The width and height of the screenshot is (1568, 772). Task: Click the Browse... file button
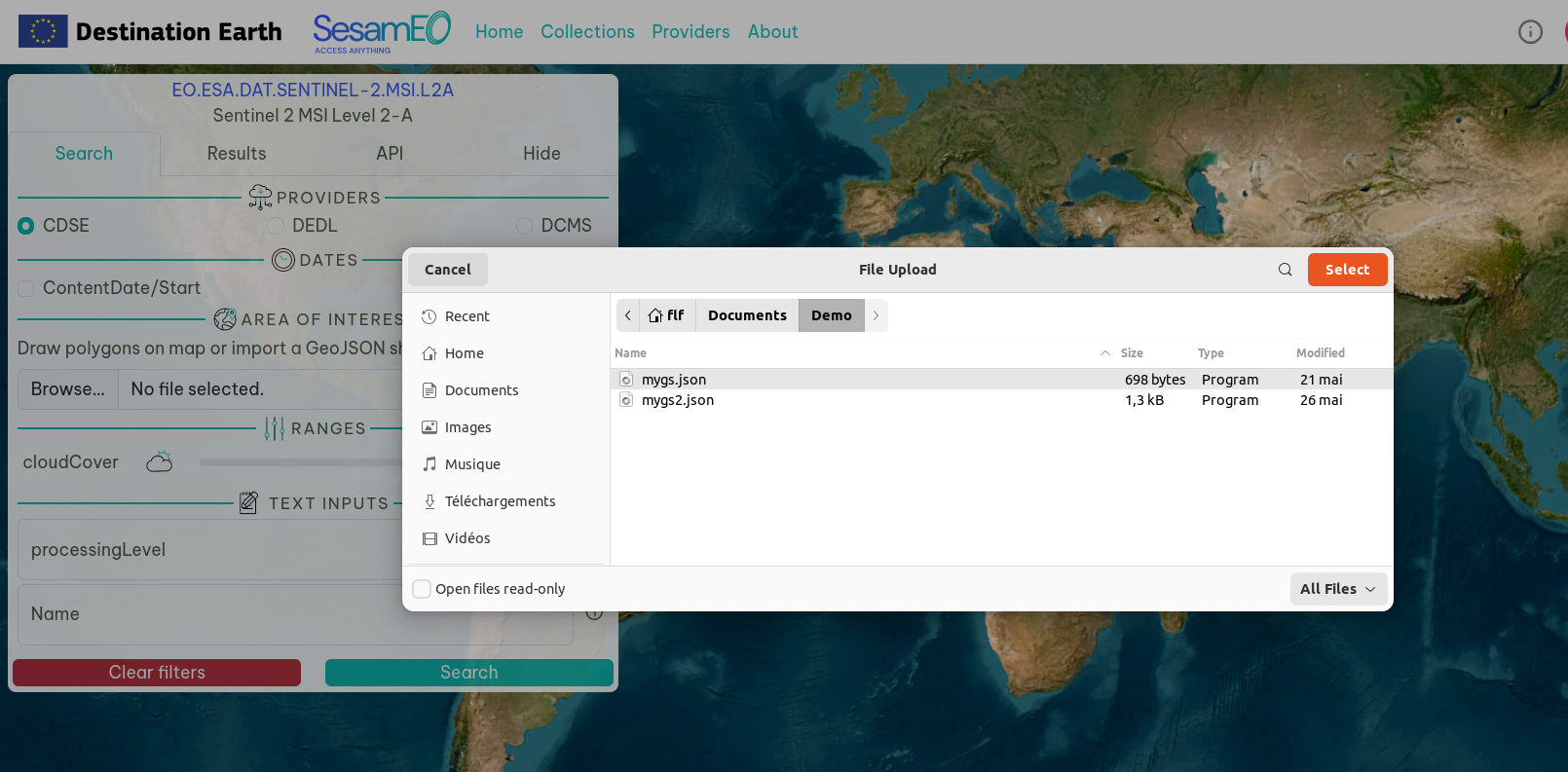(68, 389)
